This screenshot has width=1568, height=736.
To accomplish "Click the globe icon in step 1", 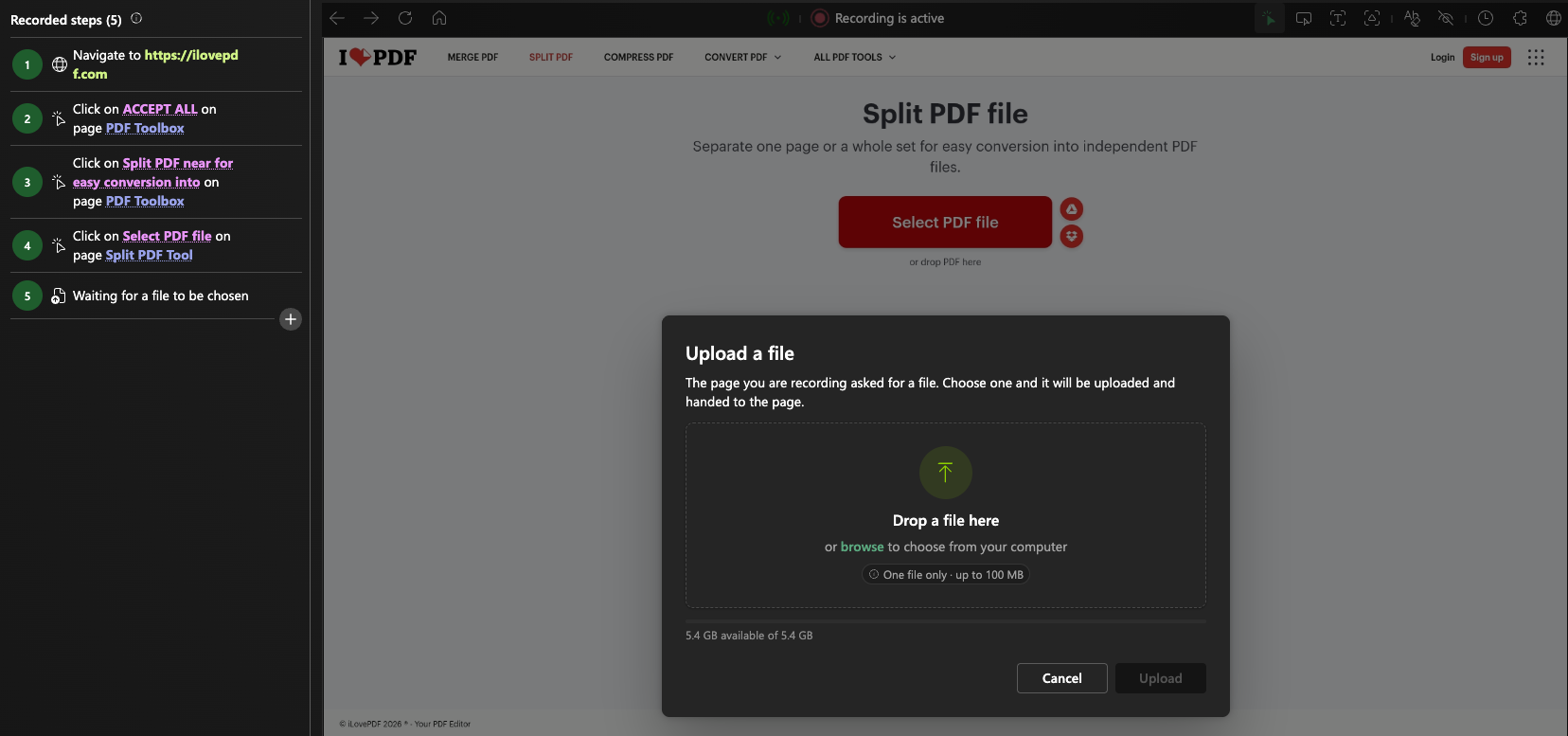I will point(60,64).
